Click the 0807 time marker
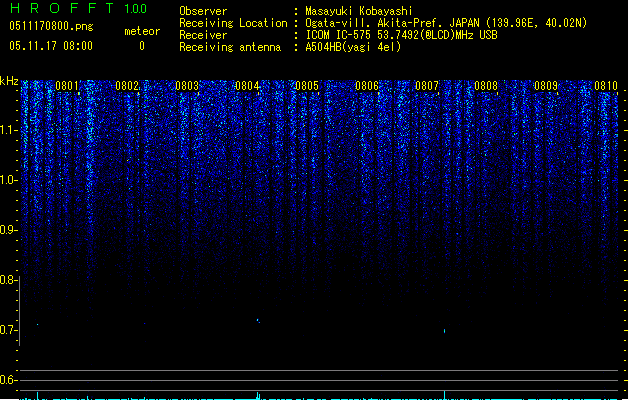The image size is (629, 400). click(426, 86)
